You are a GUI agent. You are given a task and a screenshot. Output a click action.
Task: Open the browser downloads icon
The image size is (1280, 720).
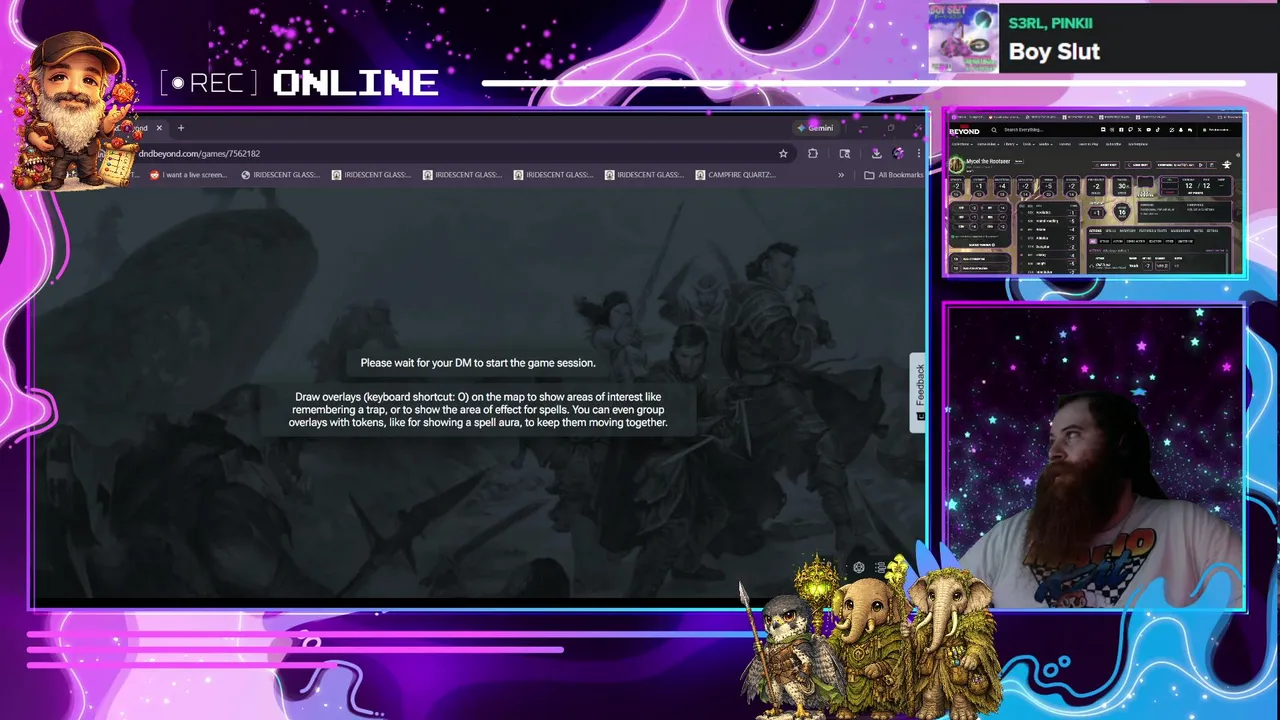point(876,153)
